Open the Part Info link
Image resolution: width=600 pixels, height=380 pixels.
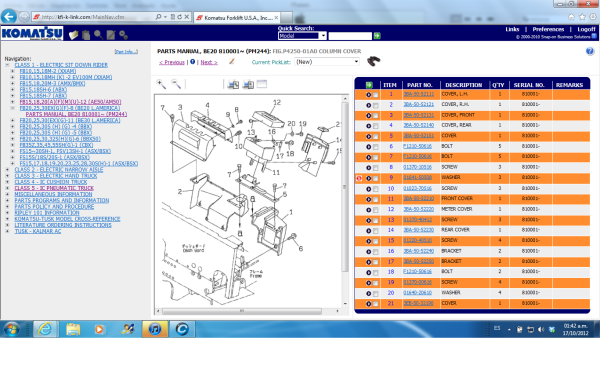[x=126, y=51]
